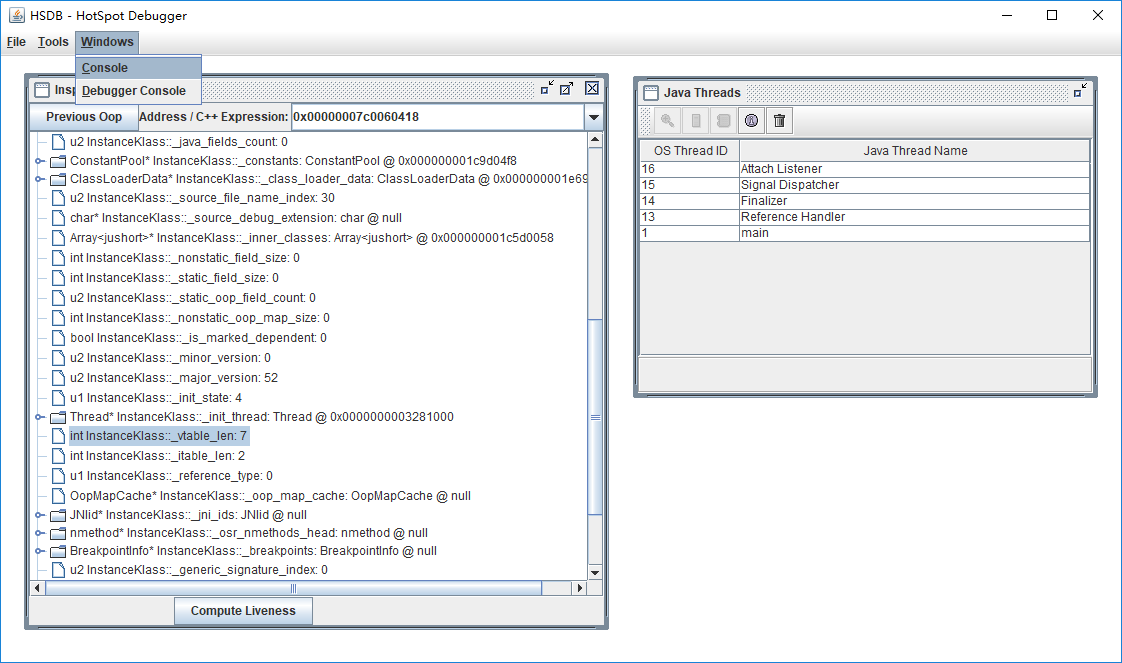Select the _generic_signature_index: 0 row
The width and height of the screenshot is (1122, 663).
199,570
